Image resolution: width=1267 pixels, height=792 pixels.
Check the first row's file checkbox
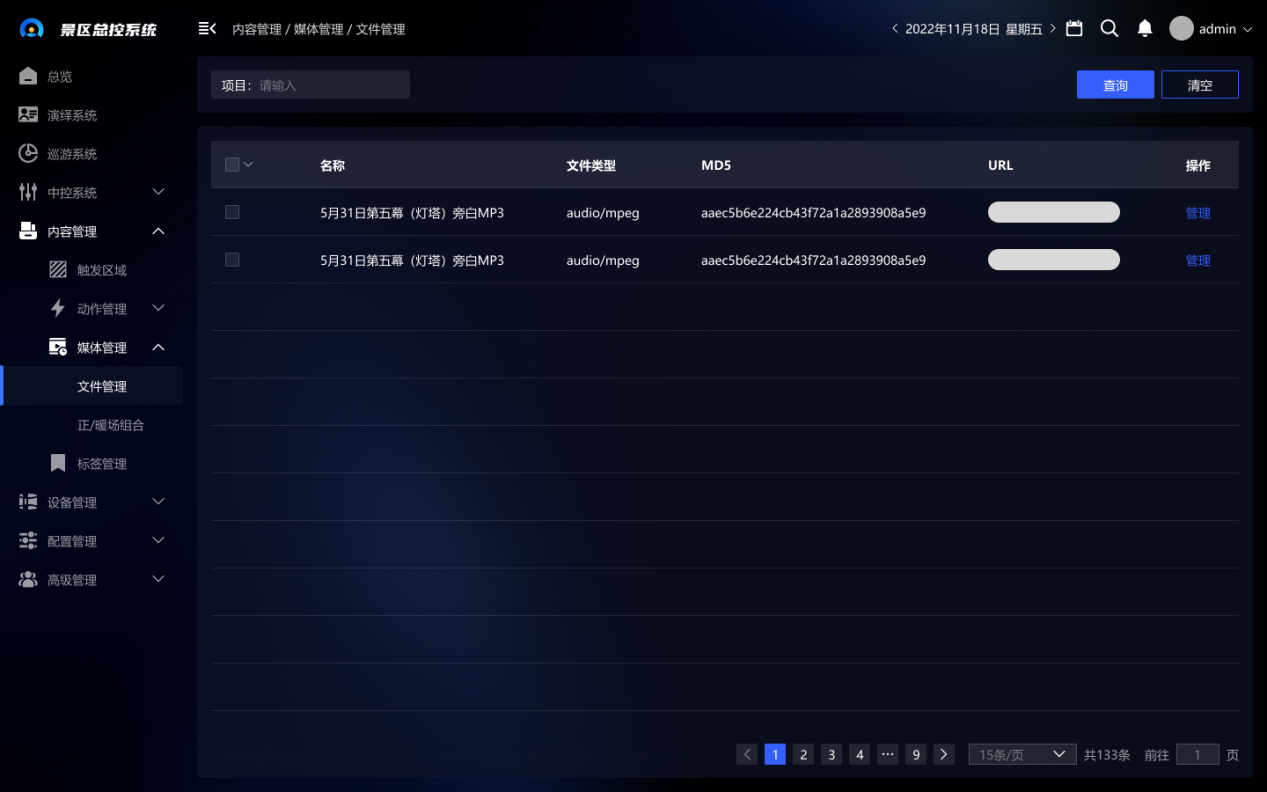point(232,212)
